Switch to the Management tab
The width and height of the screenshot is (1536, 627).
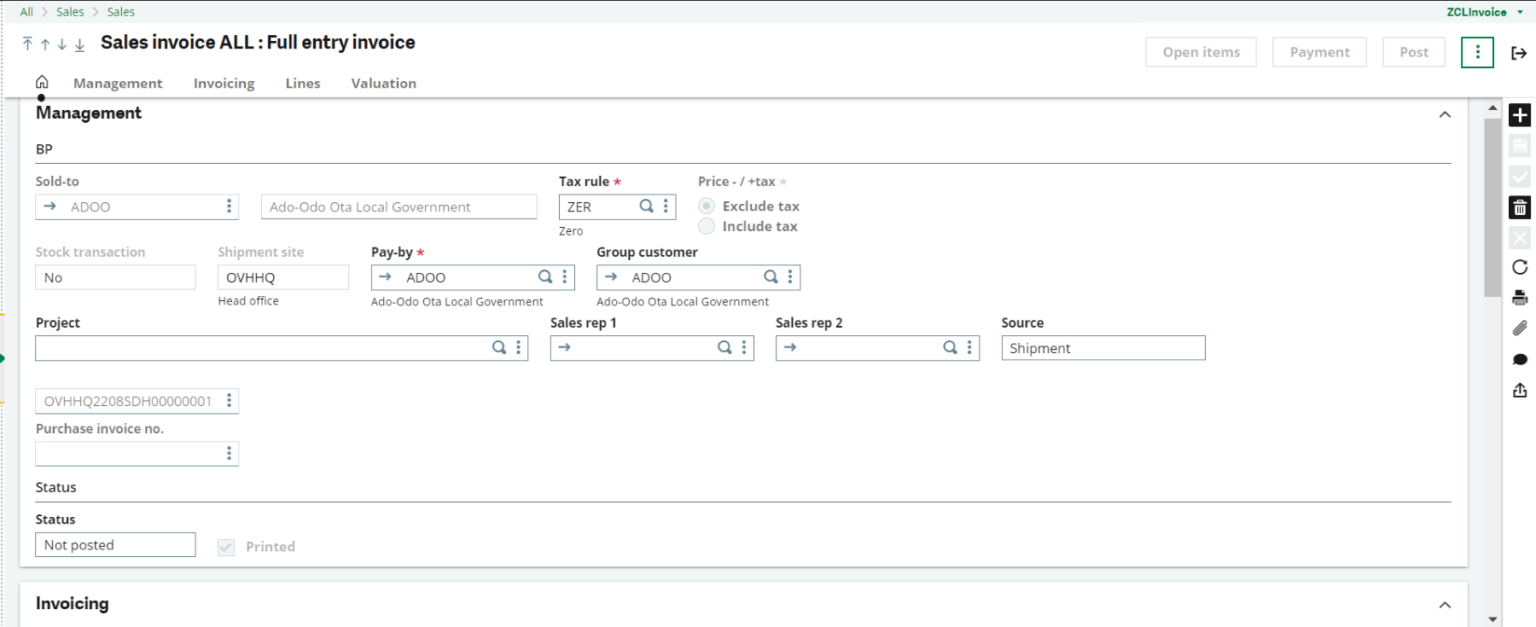point(118,83)
